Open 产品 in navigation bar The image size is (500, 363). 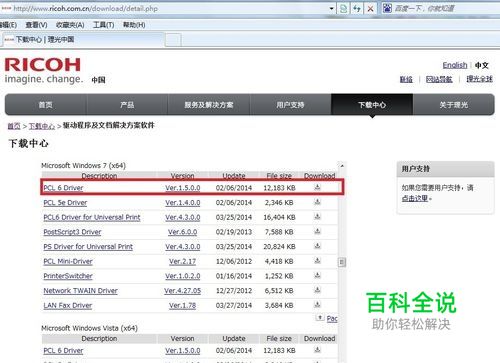coord(127,105)
